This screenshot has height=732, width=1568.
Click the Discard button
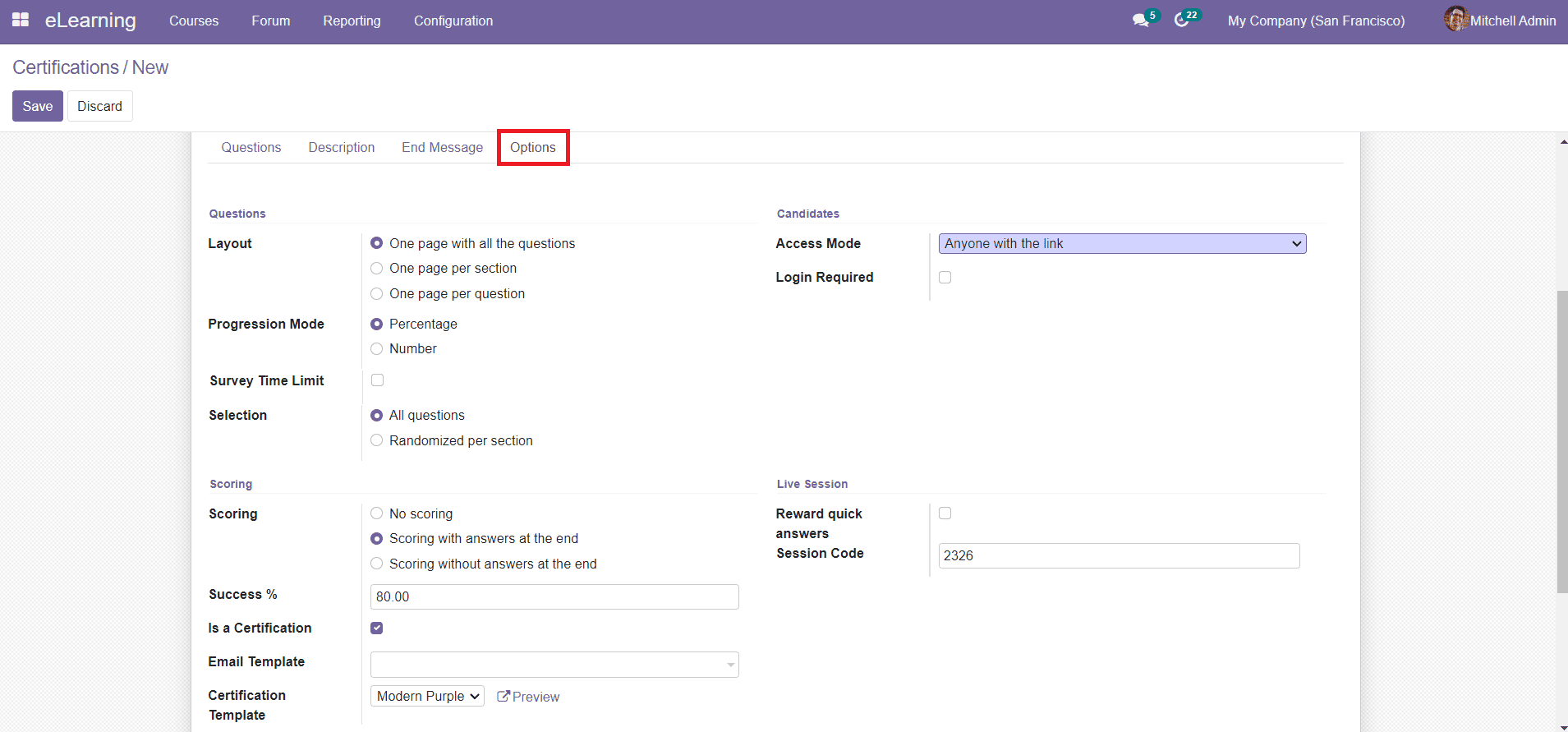[x=99, y=106]
